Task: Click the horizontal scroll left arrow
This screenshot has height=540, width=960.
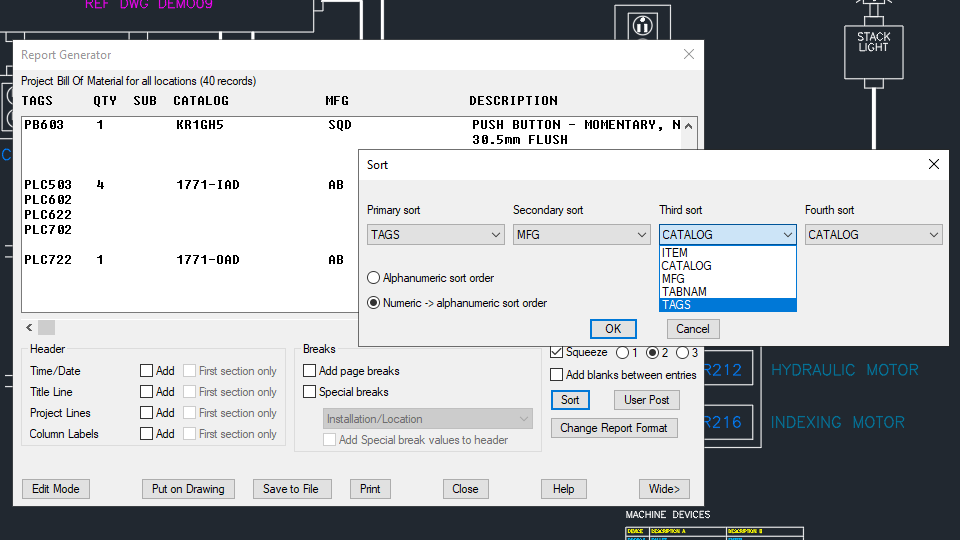Action: [x=29, y=328]
